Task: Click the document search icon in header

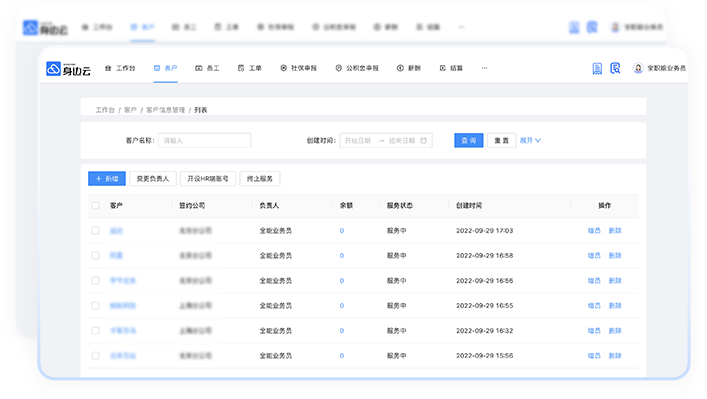Action: point(615,68)
